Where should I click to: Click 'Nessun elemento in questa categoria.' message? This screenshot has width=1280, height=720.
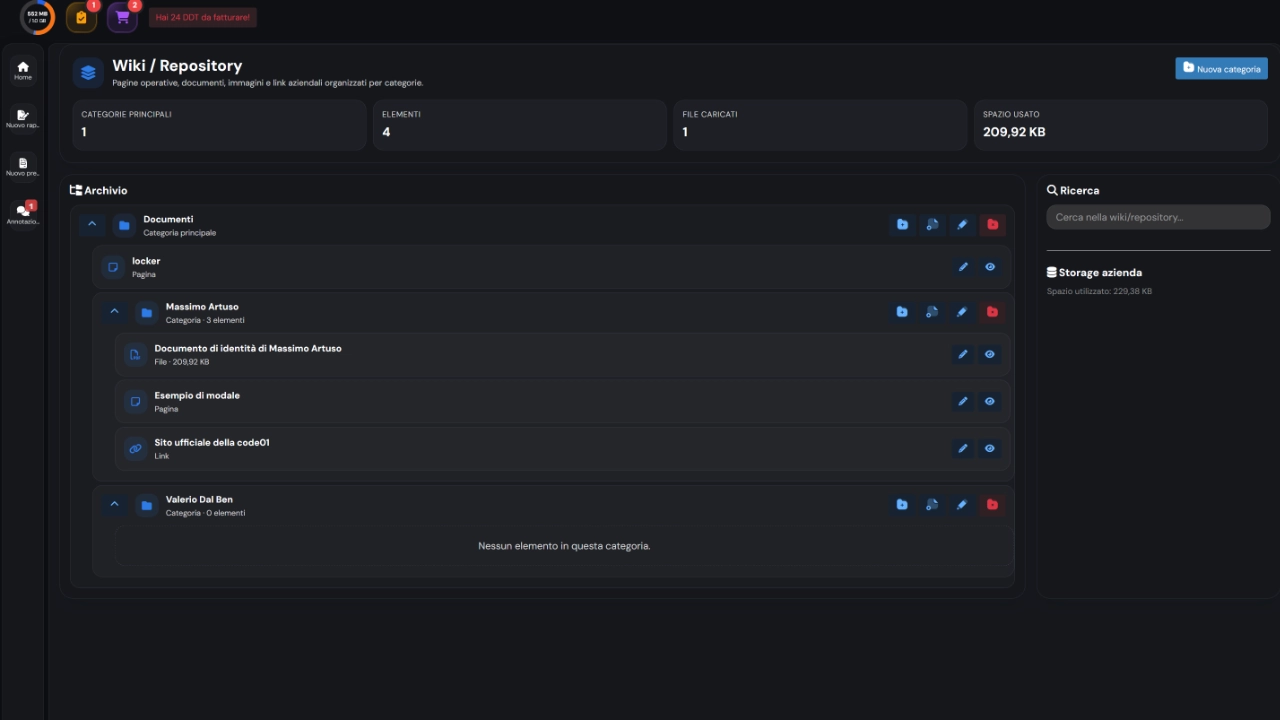point(564,546)
